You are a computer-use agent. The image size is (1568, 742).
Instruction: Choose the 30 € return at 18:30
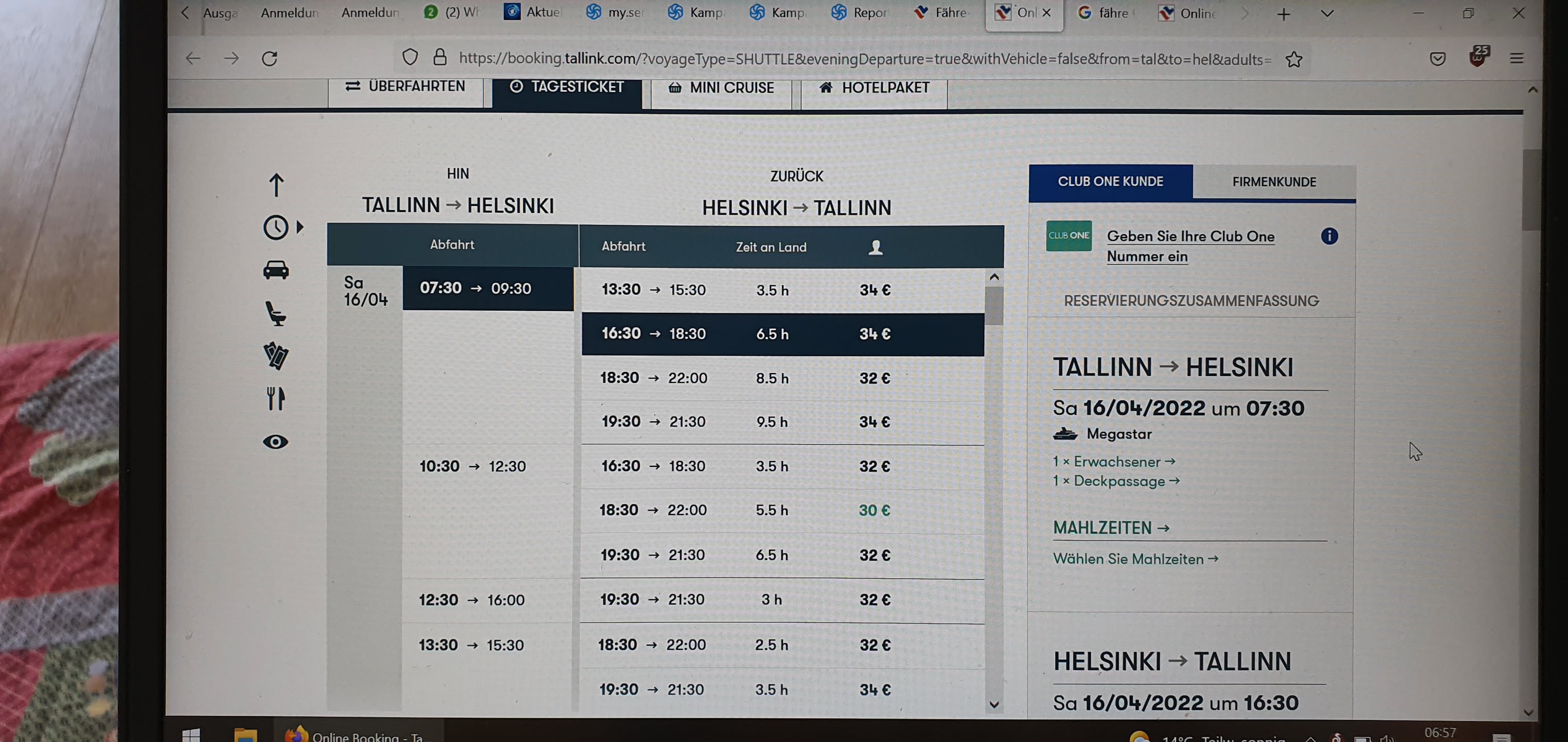click(x=782, y=510)
